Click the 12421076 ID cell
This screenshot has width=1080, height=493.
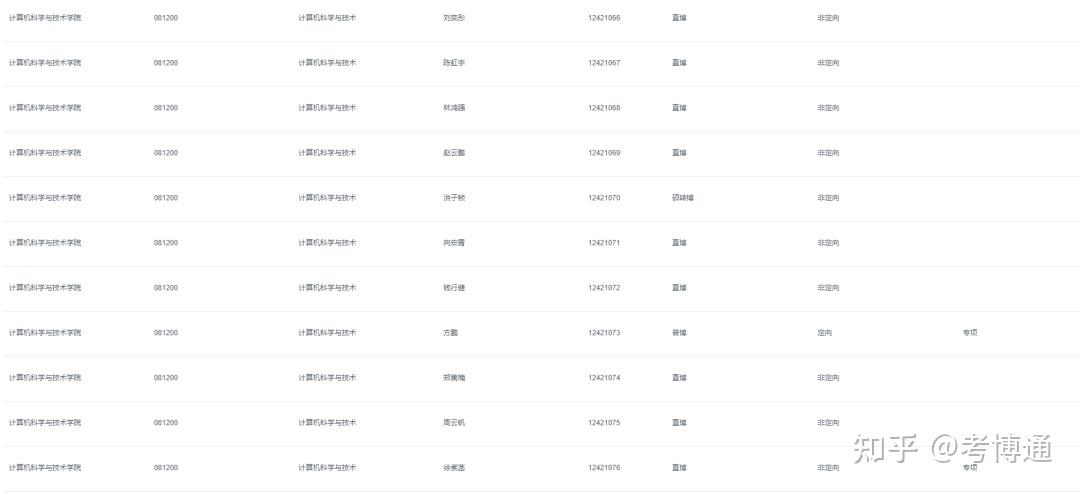(x=604, y=468)
